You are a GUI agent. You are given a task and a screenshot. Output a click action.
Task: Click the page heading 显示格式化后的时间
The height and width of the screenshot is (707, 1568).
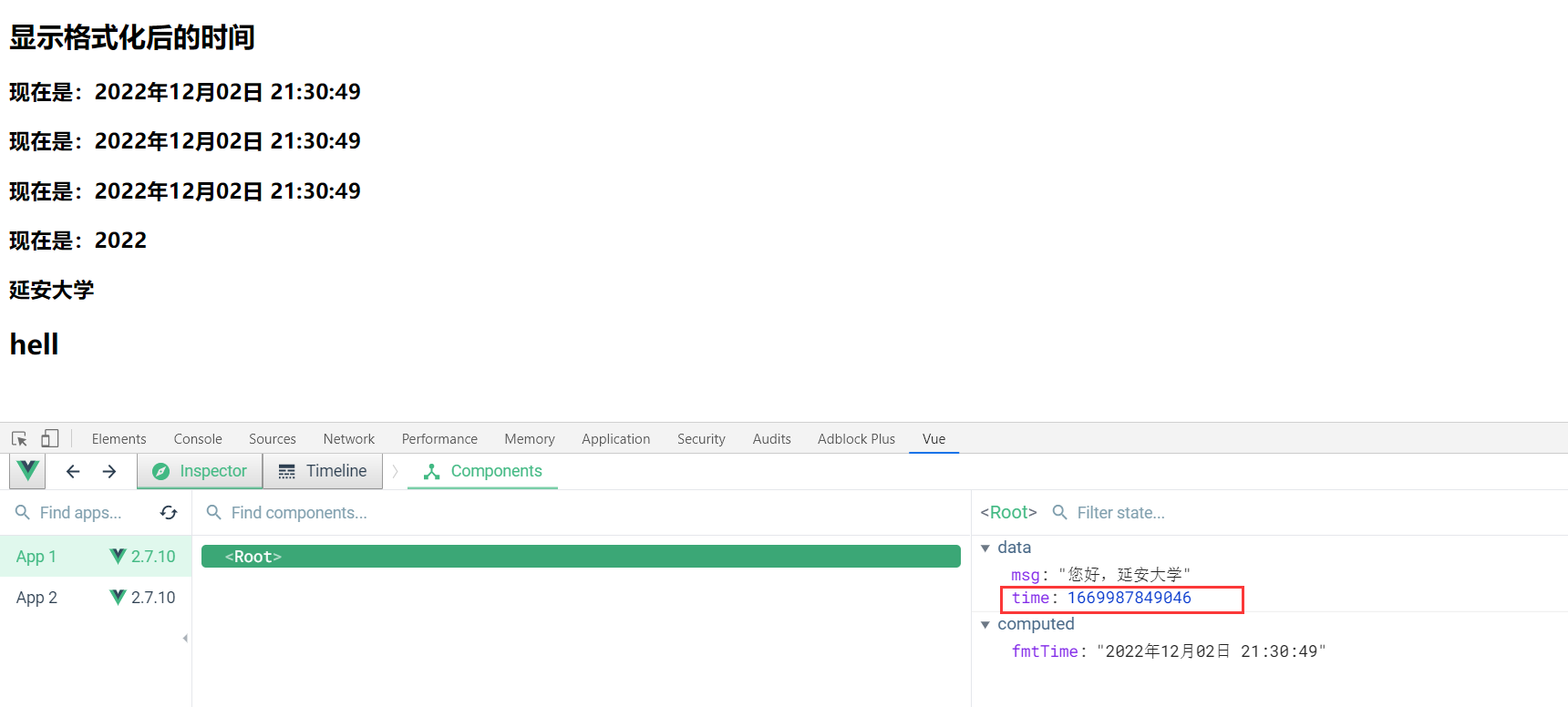coord(132,37)
